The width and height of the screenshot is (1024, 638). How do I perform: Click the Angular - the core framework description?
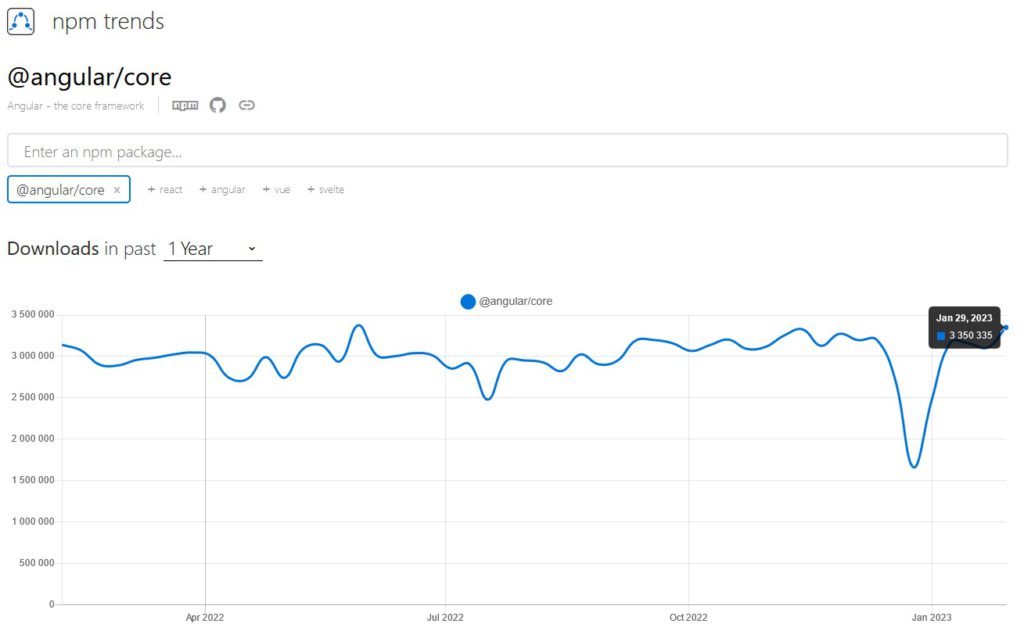click(76, 106)
